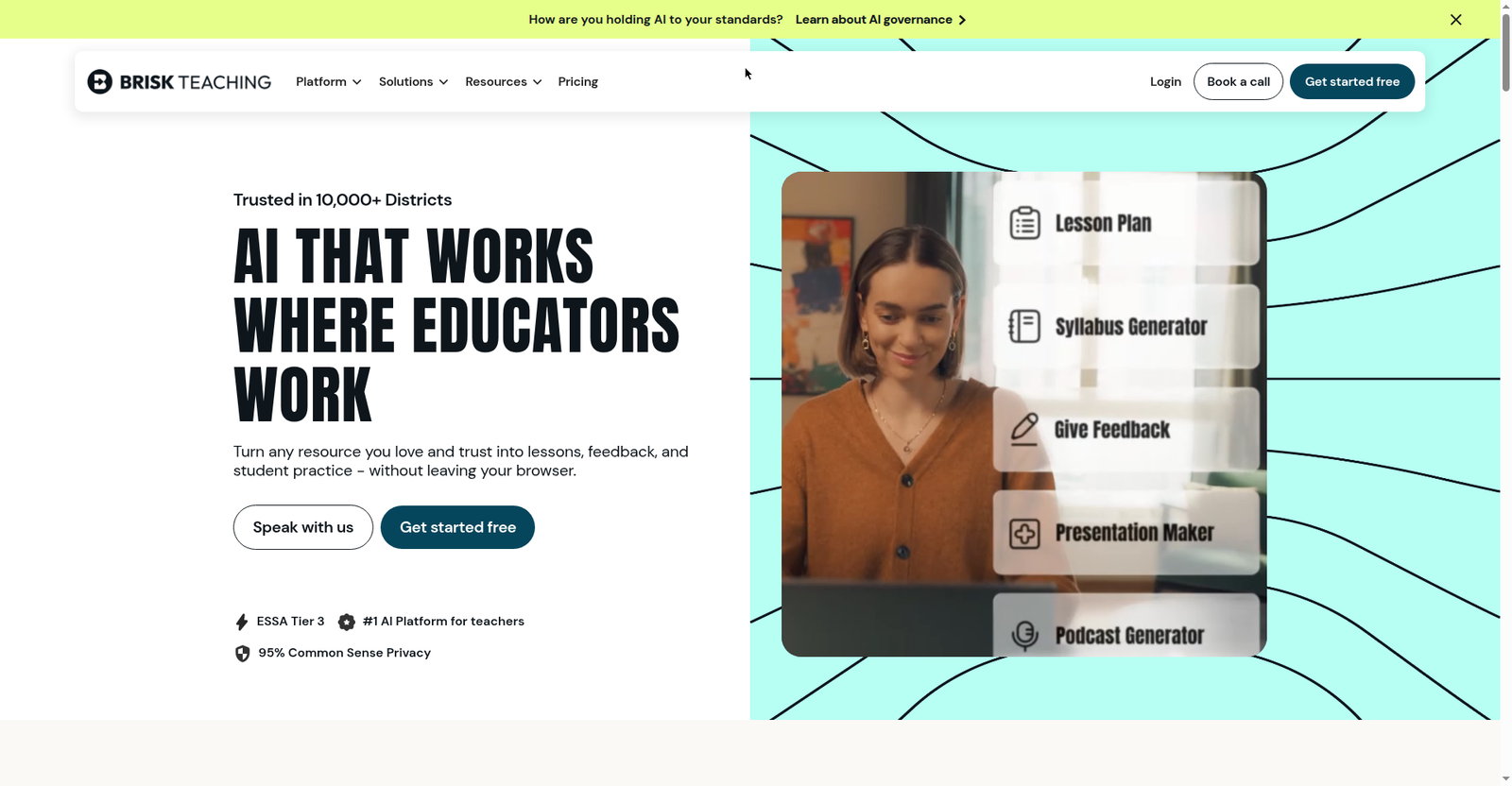1512x786 pixels.
Task: Click Get started free below the headline
Action: 457,527
